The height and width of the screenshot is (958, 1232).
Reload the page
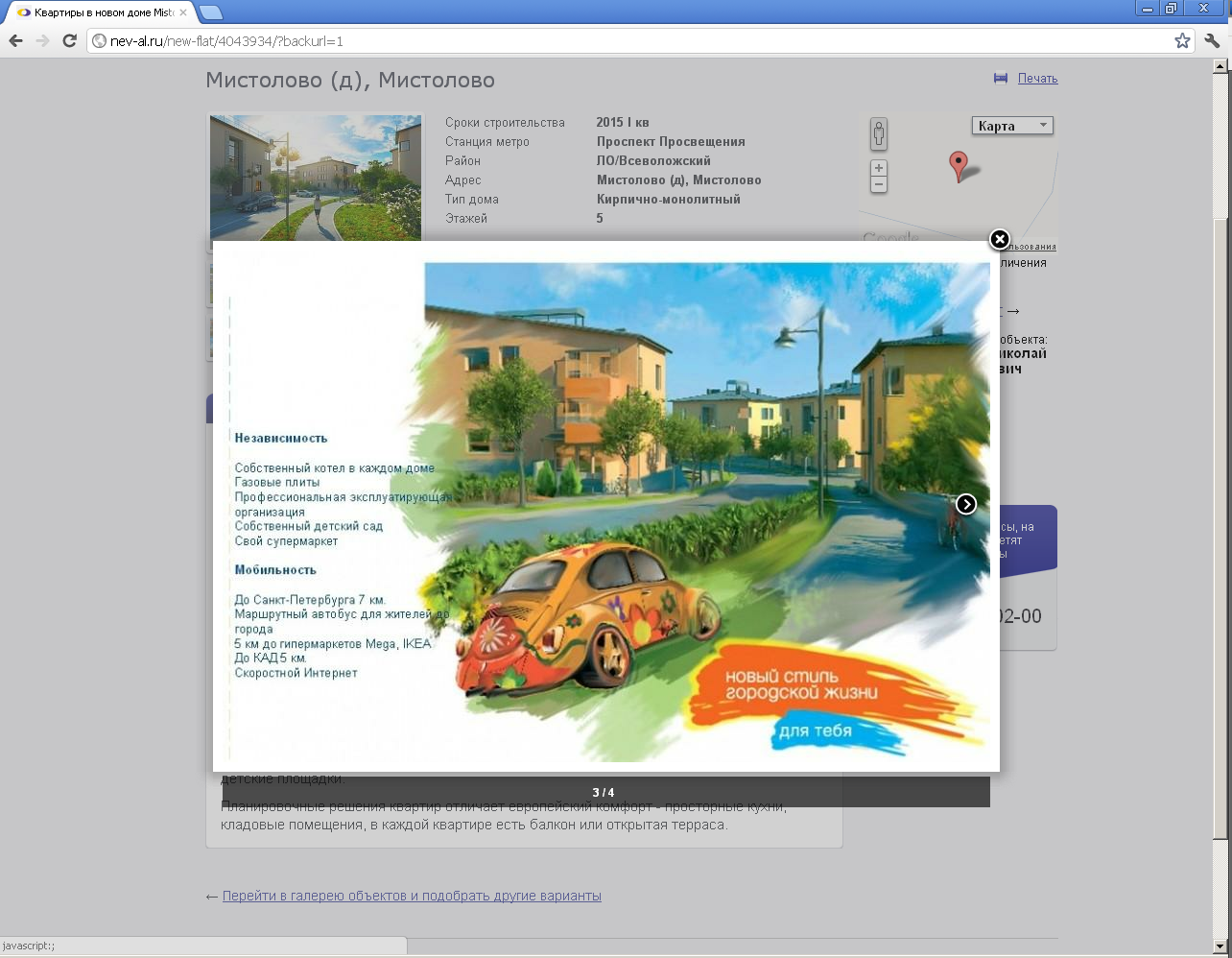pos(69,40)
